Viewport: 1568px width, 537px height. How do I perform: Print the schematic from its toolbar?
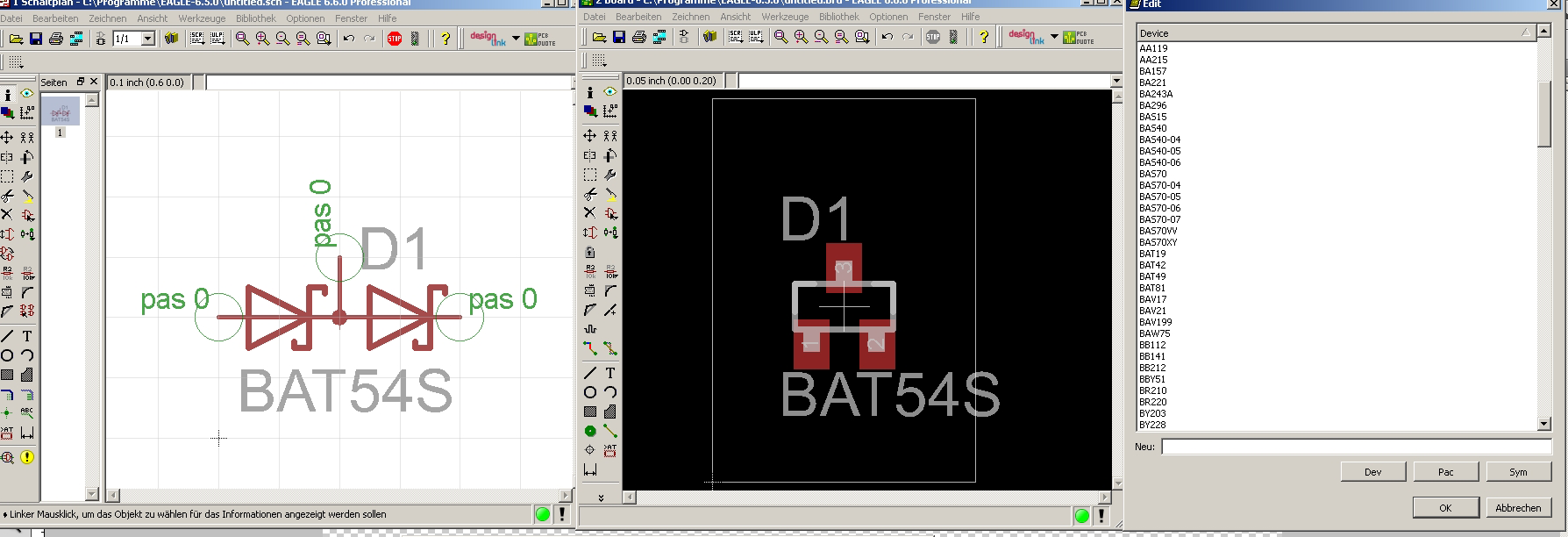point(56,39)
